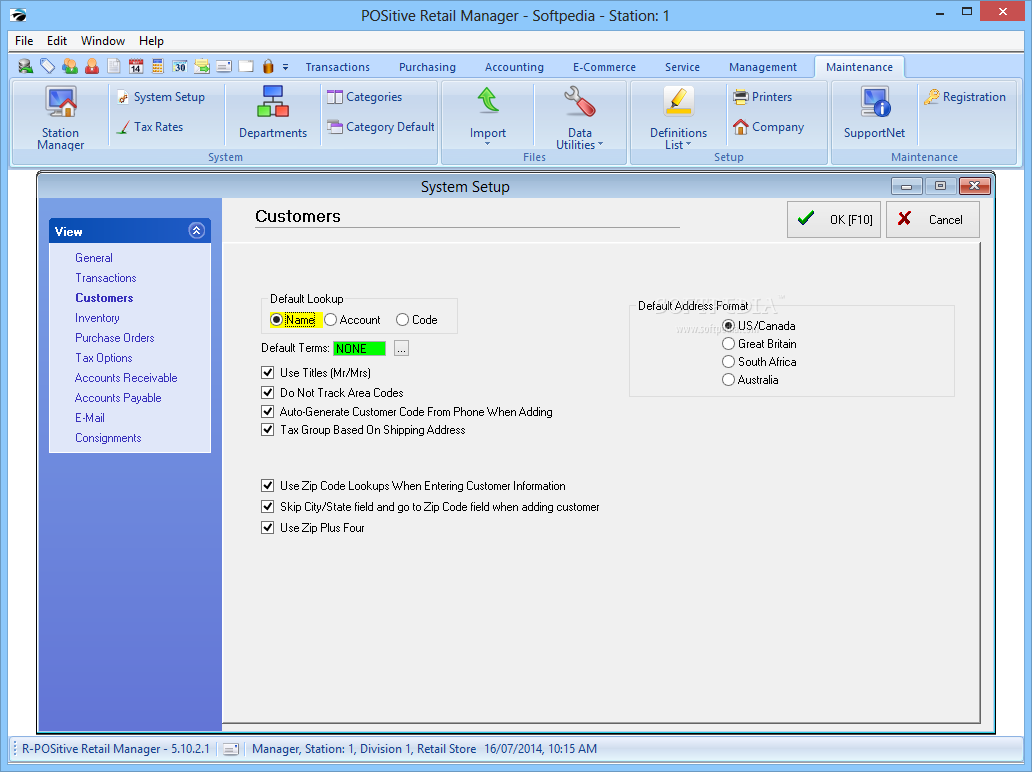The height and width of the screenshot is (772, 1032).
Task: Click the database refresh icon in quick toolbar
Action: click(x=26, y=66)
